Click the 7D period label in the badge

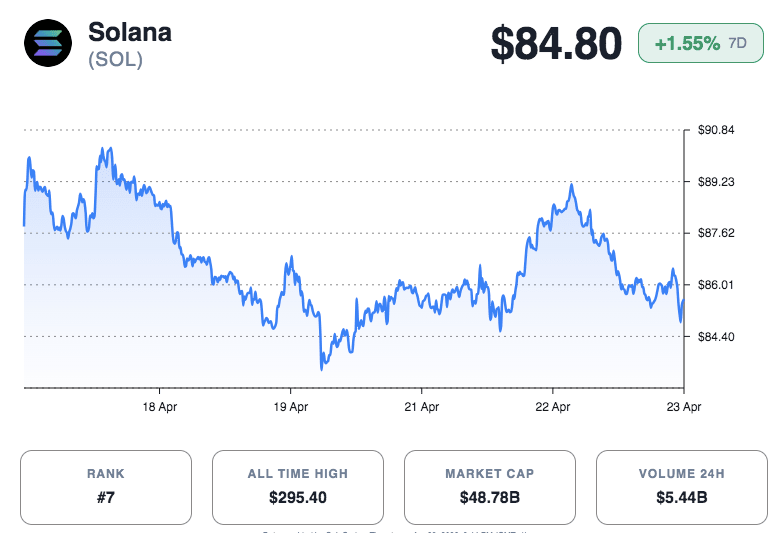coord(737,44)
